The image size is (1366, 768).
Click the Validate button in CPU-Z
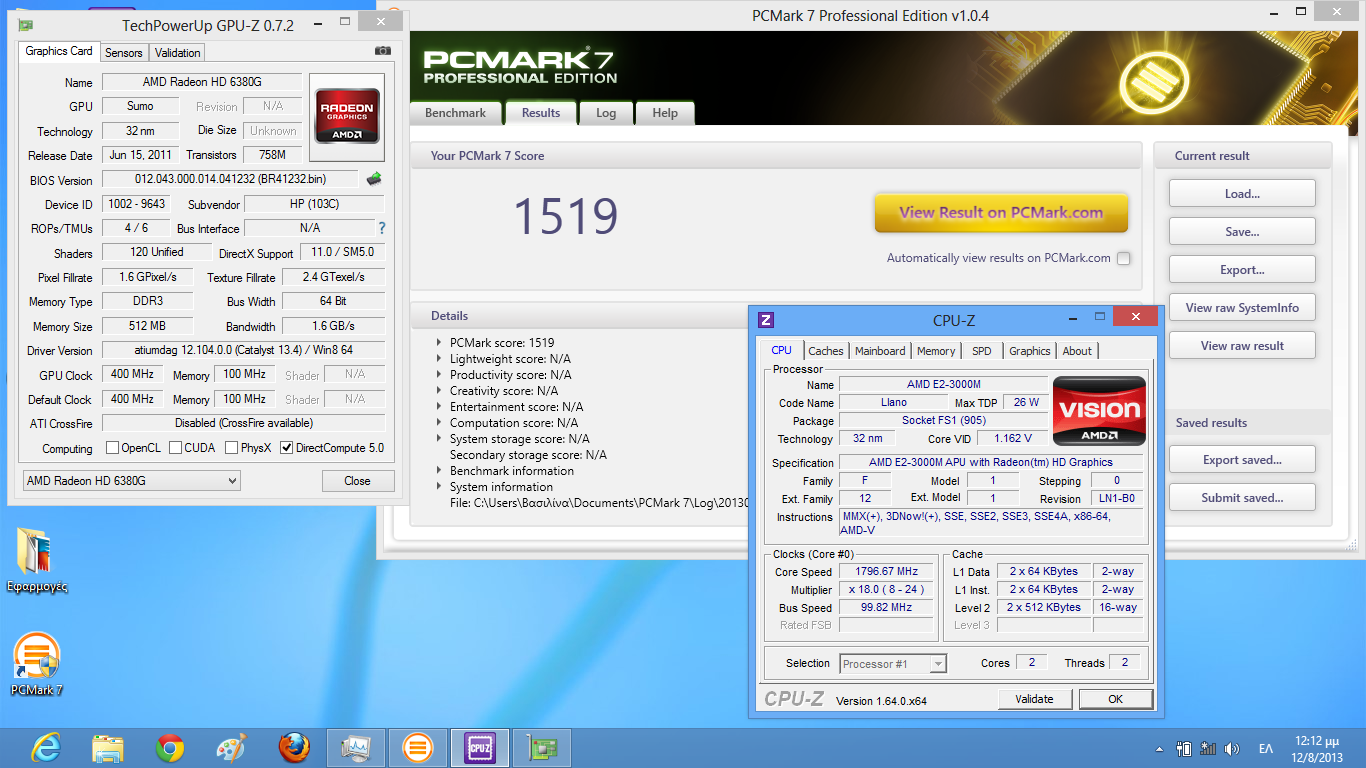pyautogui.click(x=1034, y=699)
